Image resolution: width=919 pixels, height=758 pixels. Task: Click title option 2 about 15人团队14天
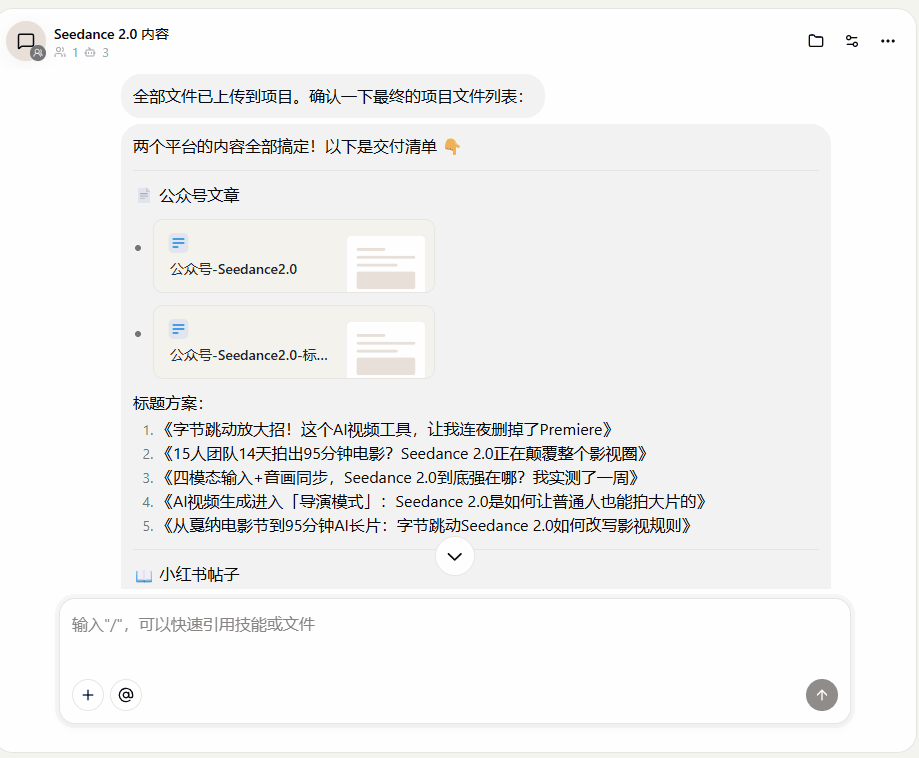click(x=404, y=454)
